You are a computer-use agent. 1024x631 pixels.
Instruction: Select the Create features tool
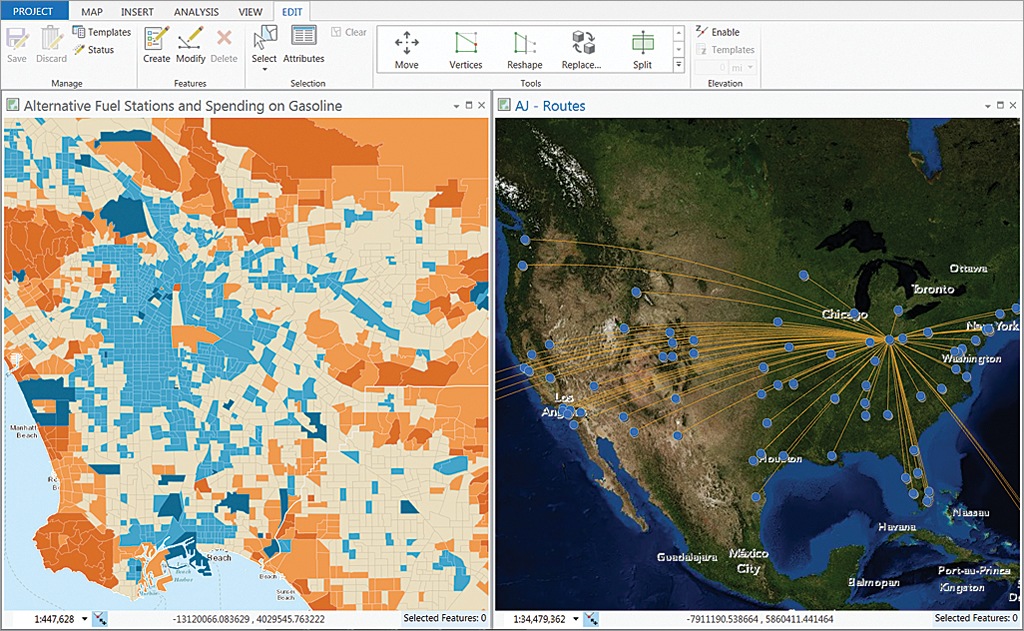point(157,44)
